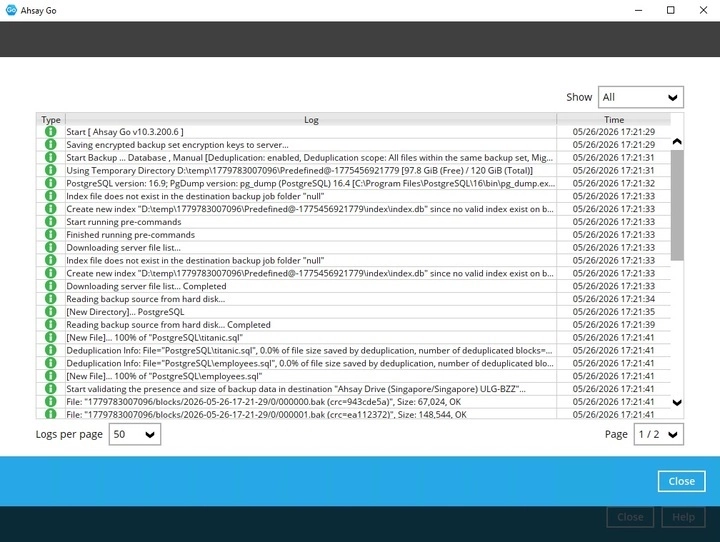The height and width of the screenshot is (542, 720).
Task: Click info icon beside '[New File]... titanic.sql' row
Action: click(x=51, y=338)
